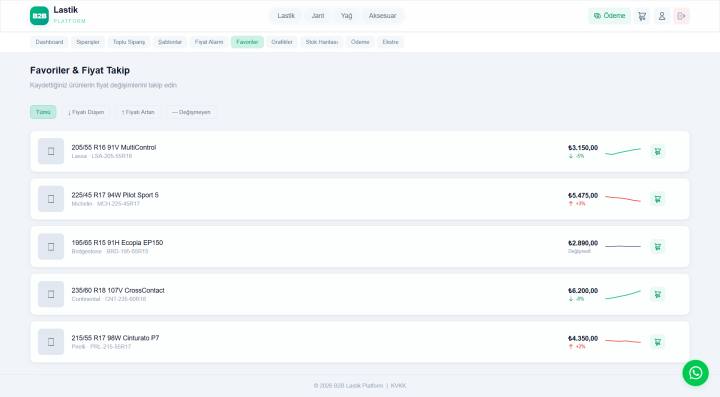Image resolution: width=720 pixels, height=397 pixels.
Task: Select the Tümü filter chip
Action: (x=43, y=112)
